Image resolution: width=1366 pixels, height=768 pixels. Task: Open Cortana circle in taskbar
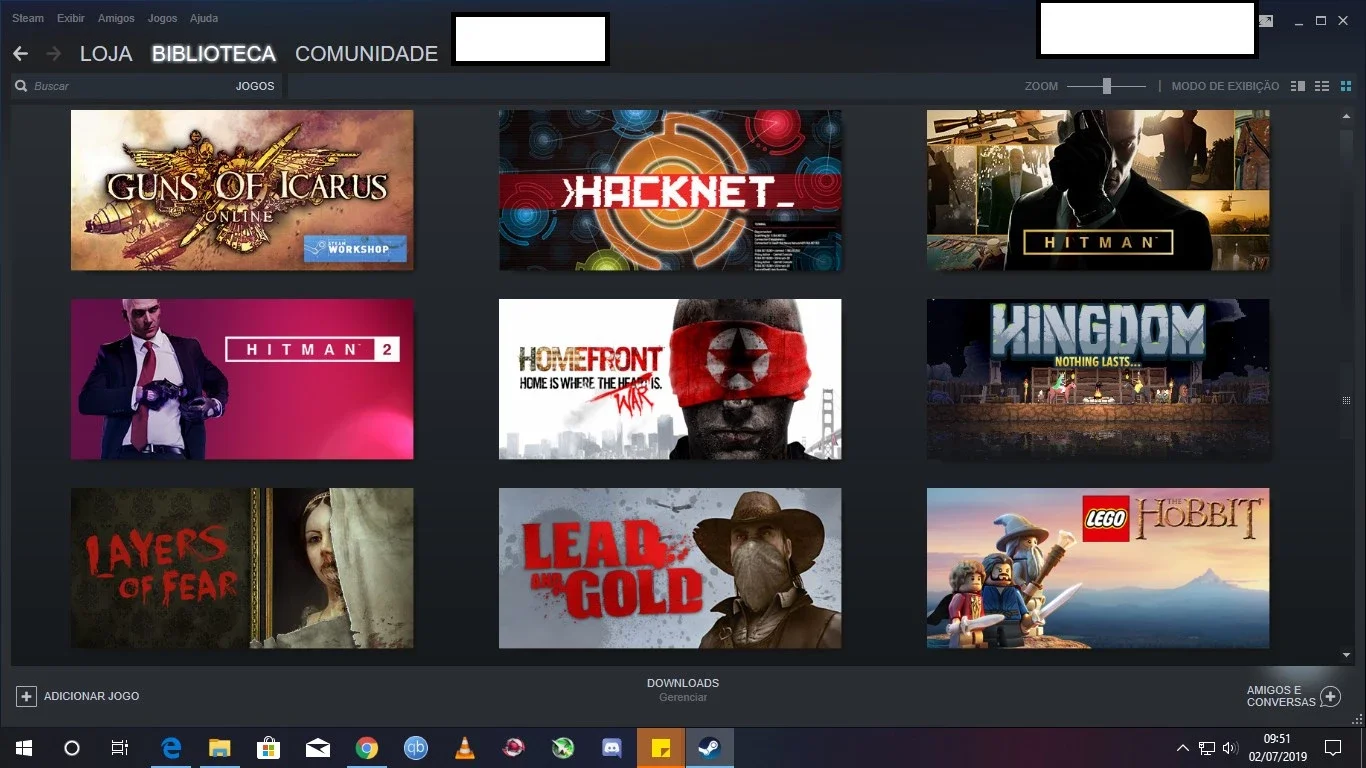pos(71,747)
